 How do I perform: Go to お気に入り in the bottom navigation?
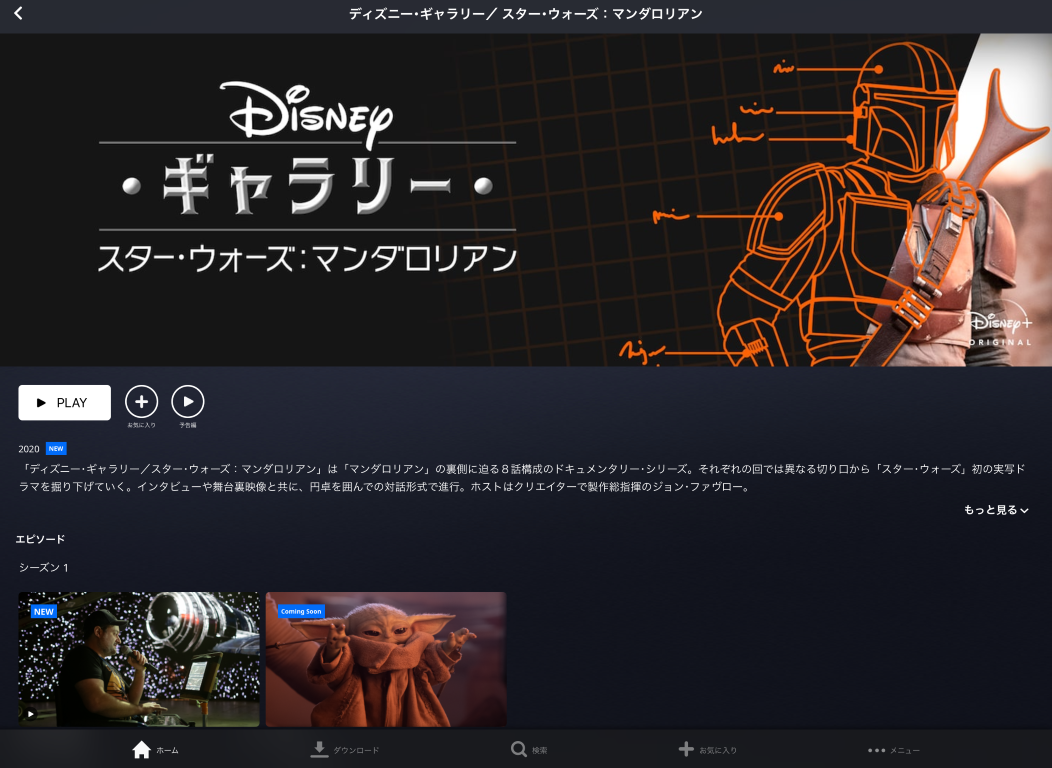pos(708,749)
